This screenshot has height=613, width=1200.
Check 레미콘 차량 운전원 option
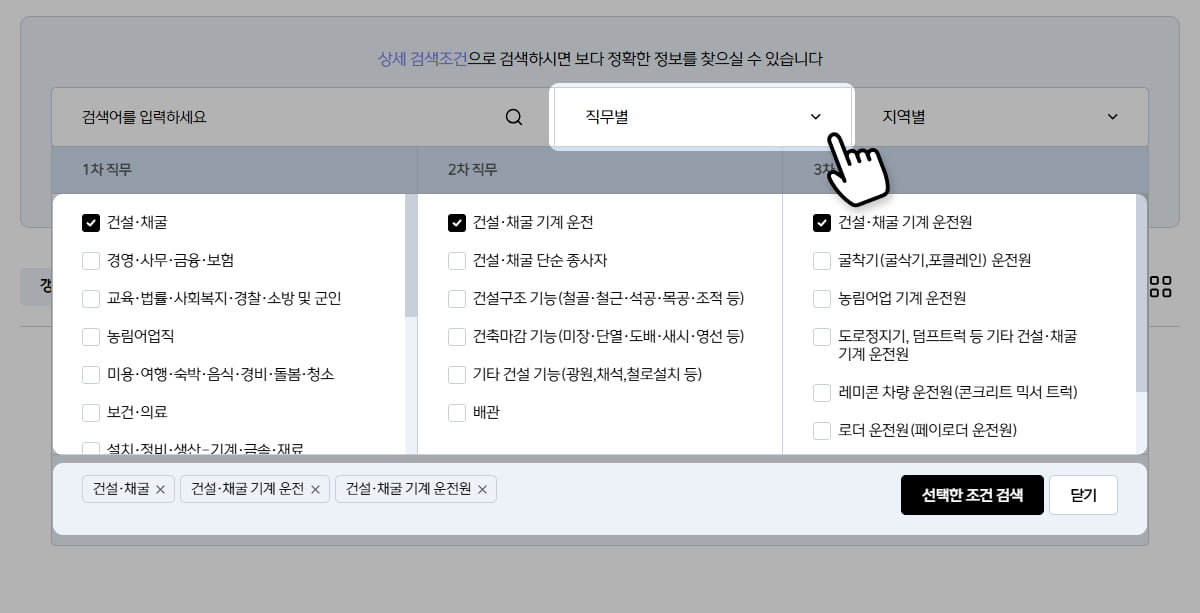pos(822,392)
